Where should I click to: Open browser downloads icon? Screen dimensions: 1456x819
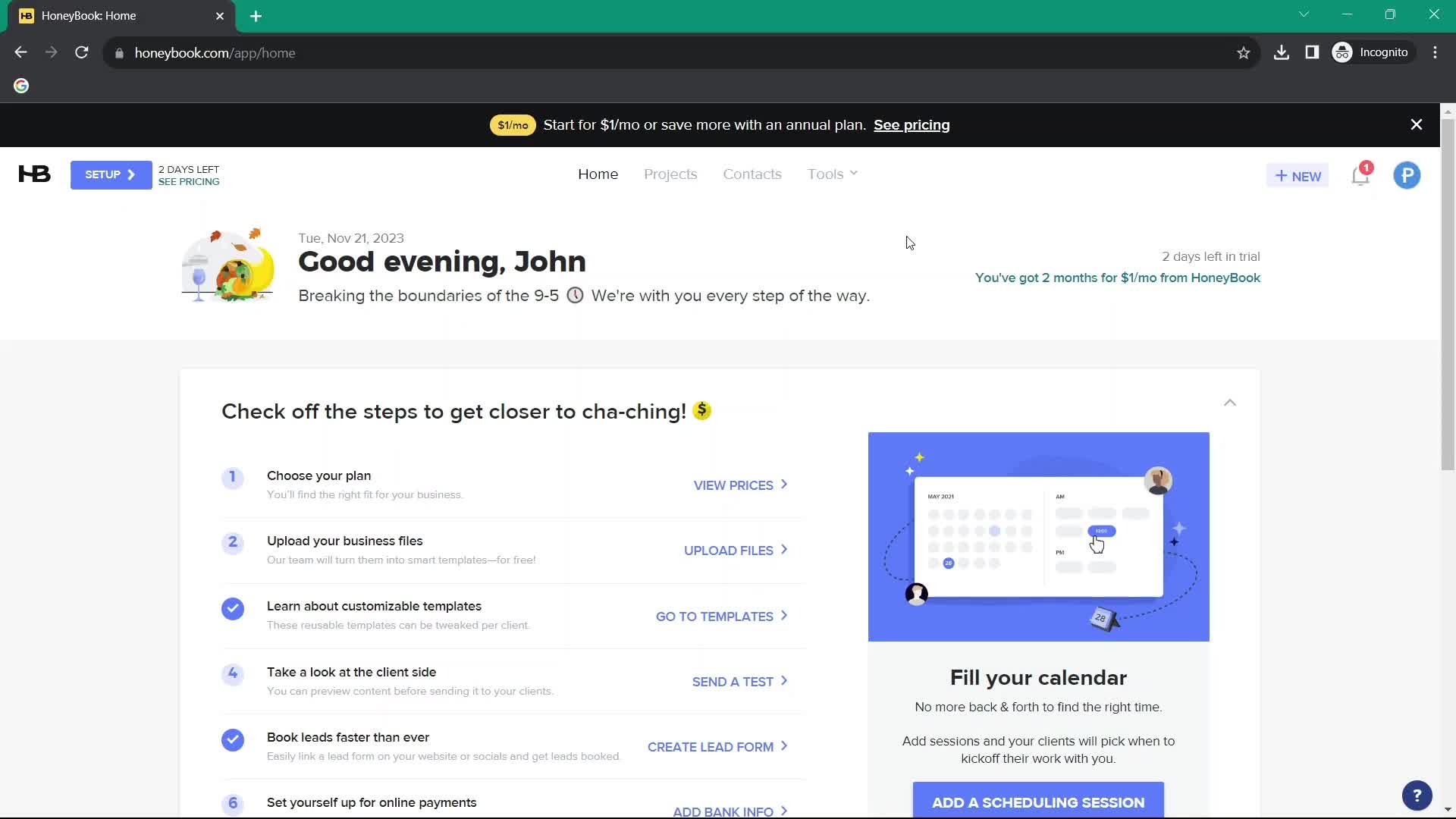pyautogui.click(x=1281, y=52)
